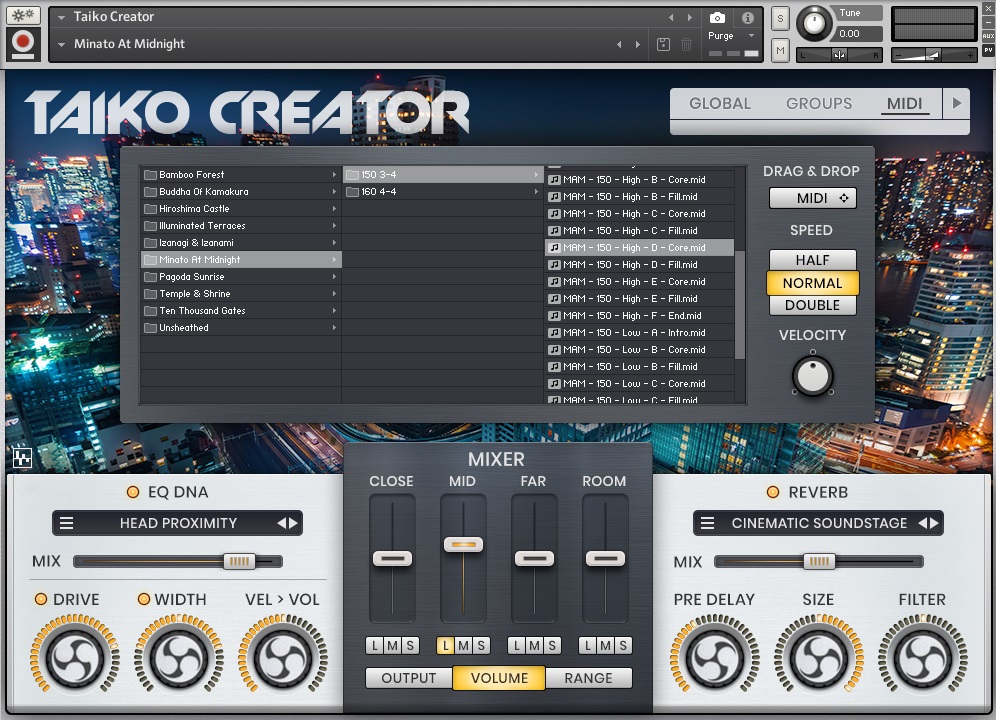Click the MIDI file list scrollbar
The width and height of the screenshot is (996, 720).
pyautogui.click(x=739, y=305)
